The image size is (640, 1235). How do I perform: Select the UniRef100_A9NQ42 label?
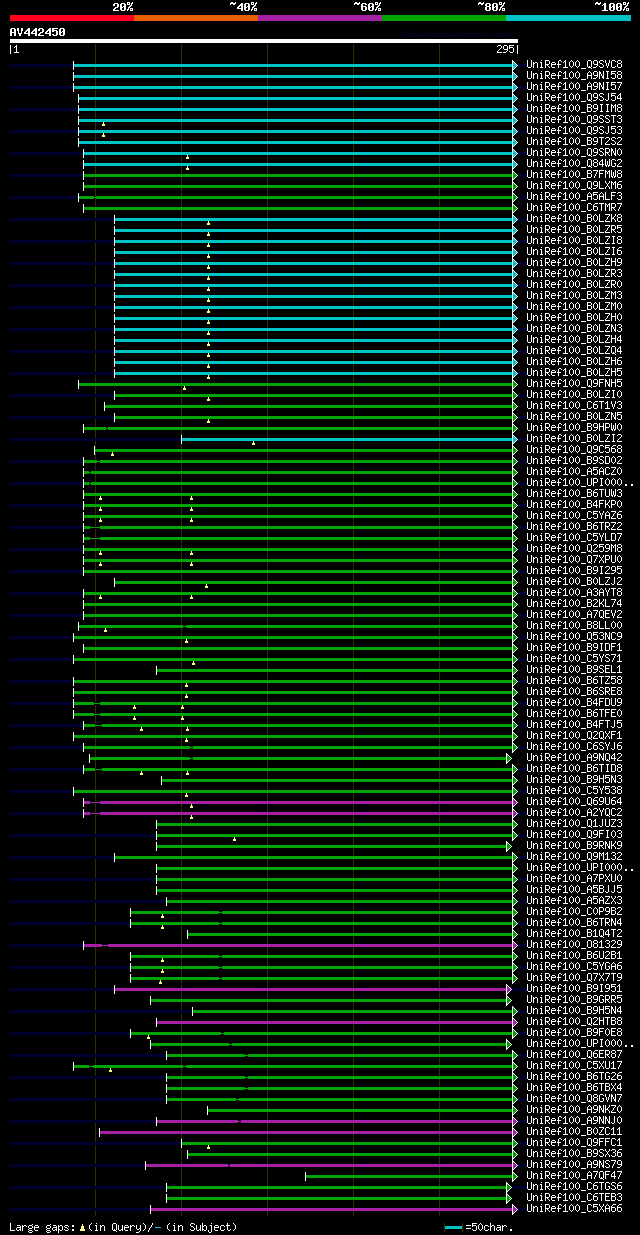574,757
